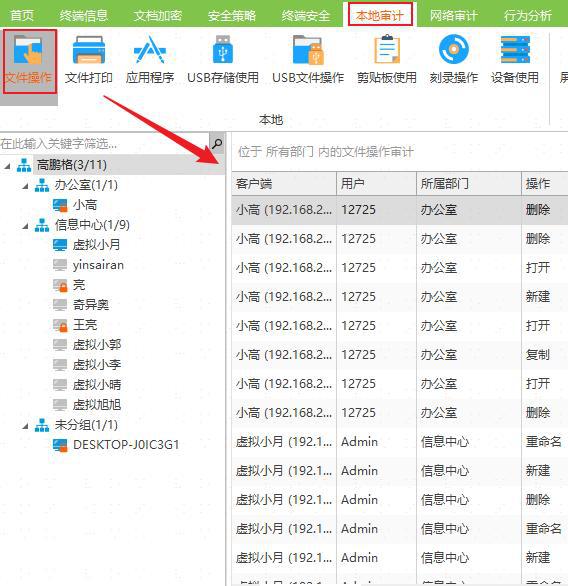Switch to the 终端信息 tab
This screenshot has height=586, width=568.
pos(83,15)
